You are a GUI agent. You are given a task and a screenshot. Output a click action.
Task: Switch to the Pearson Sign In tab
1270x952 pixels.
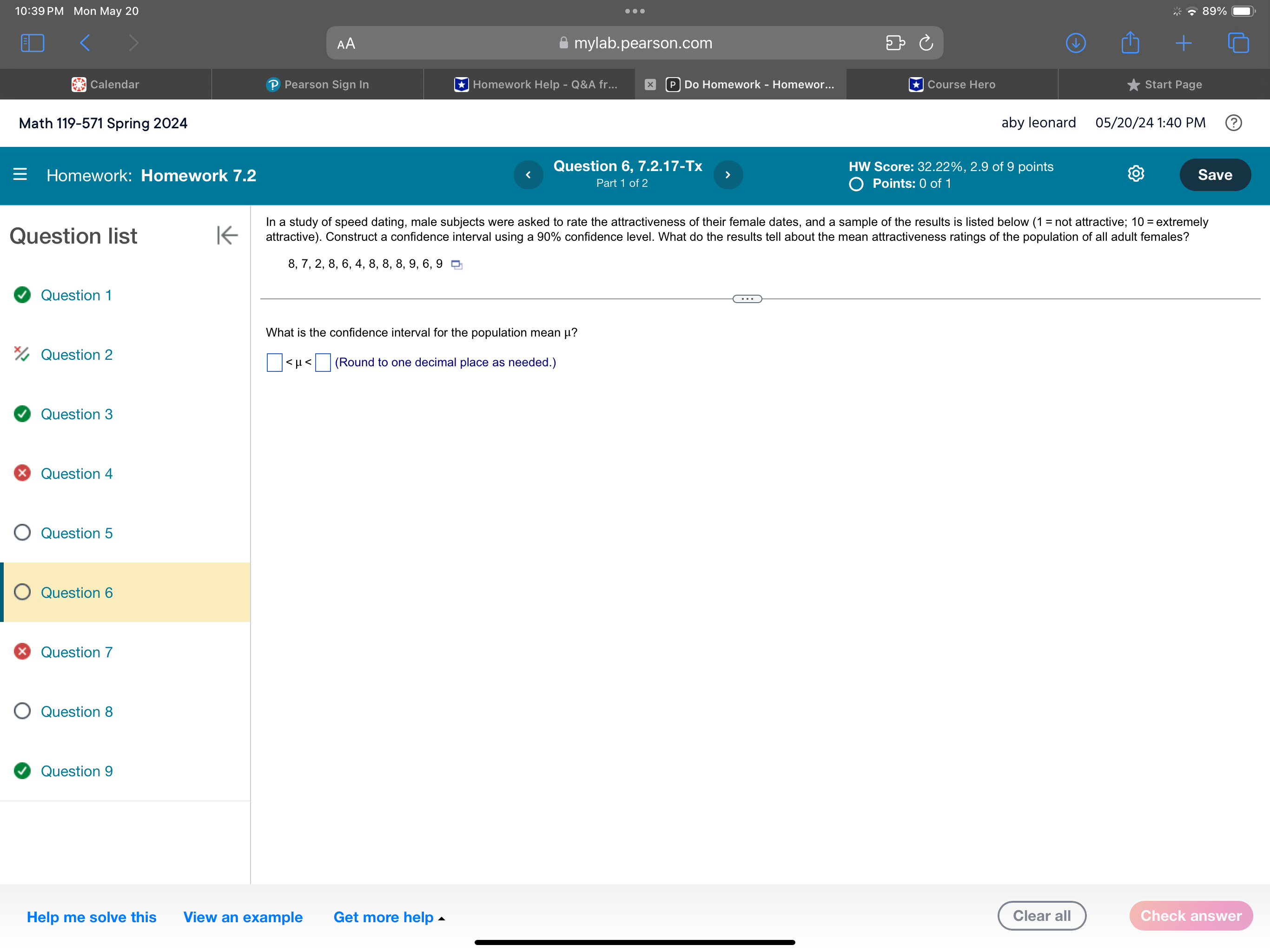317,85
